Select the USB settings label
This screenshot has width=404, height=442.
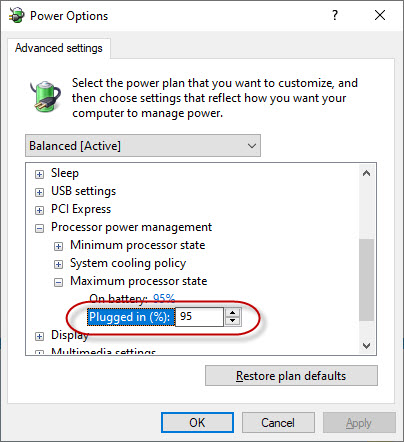(83, 191)
